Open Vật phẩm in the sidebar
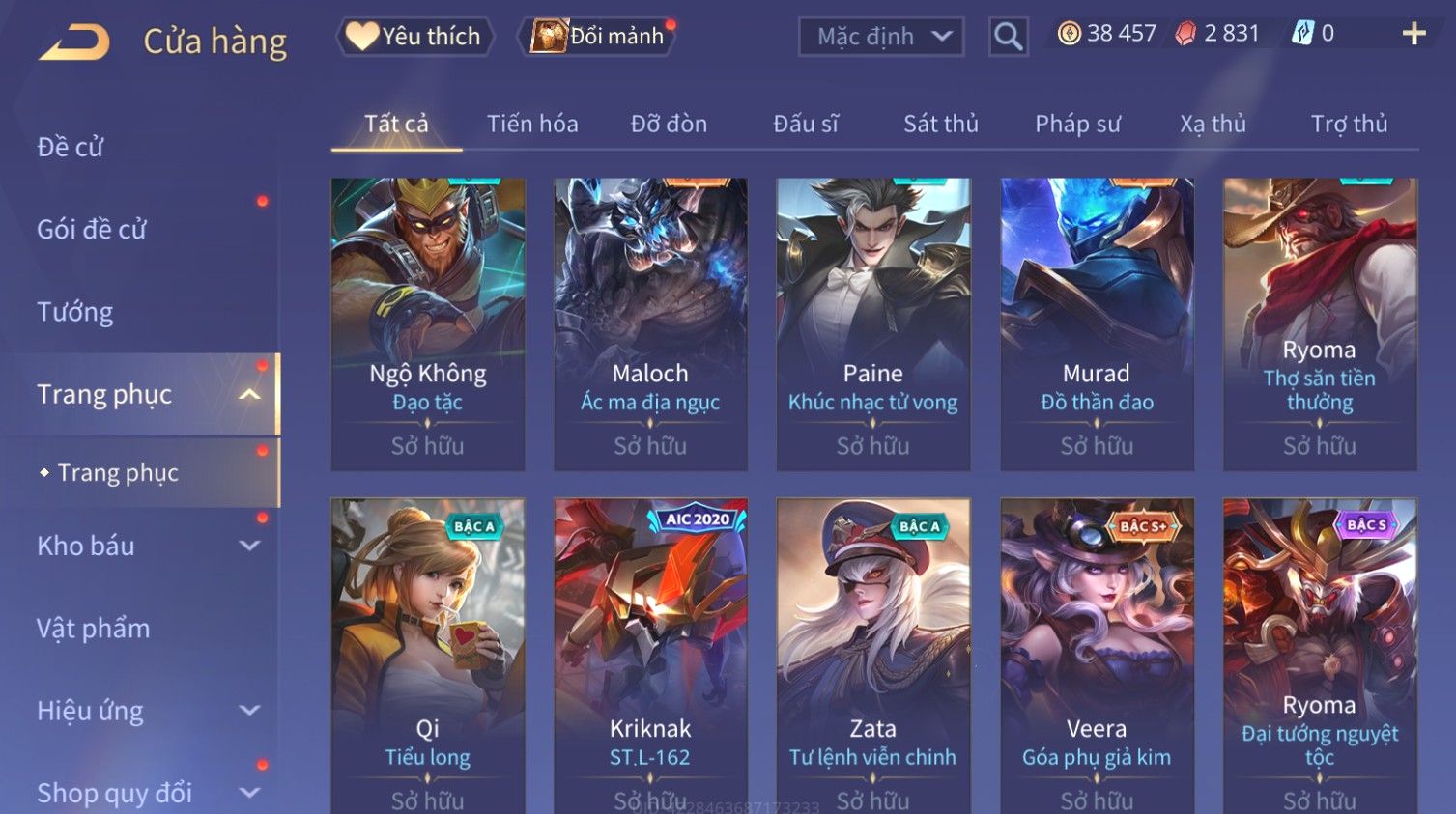Image resolution: width=1456 pixels, height=814 pixels. [94, 629]
